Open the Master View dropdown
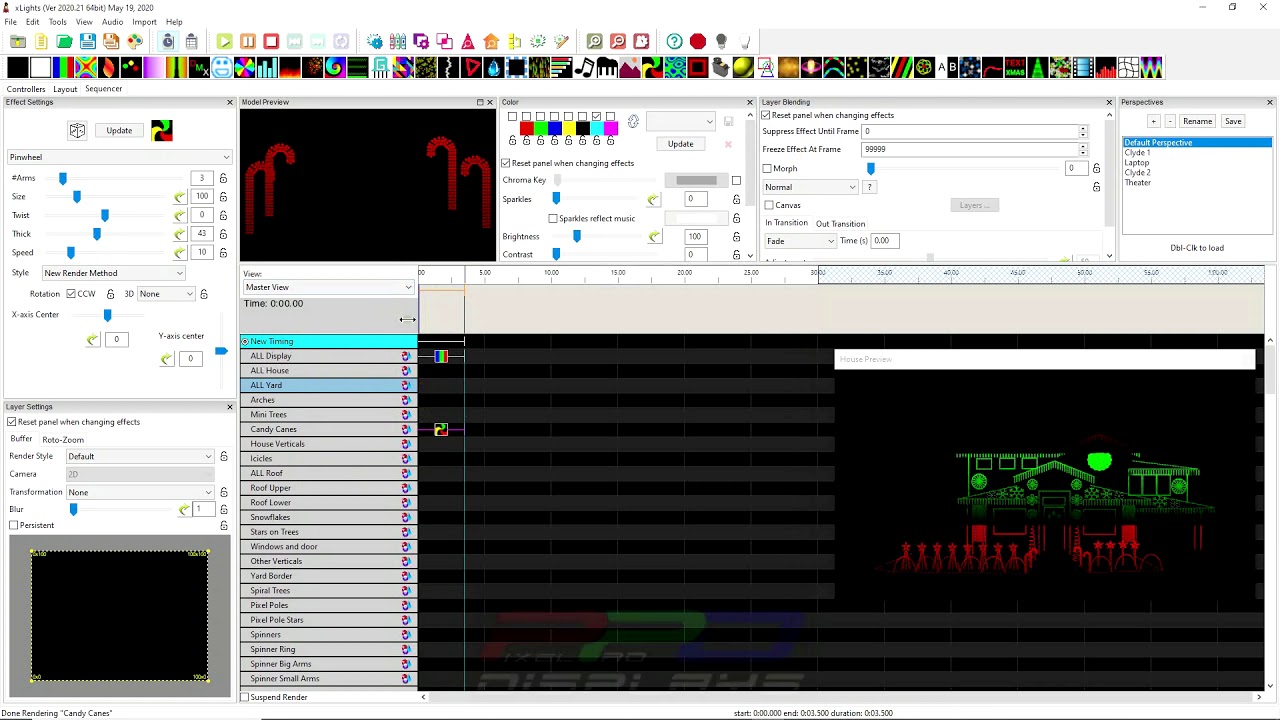This screenshot has height=720, width=1280. [x=328, y=287]
